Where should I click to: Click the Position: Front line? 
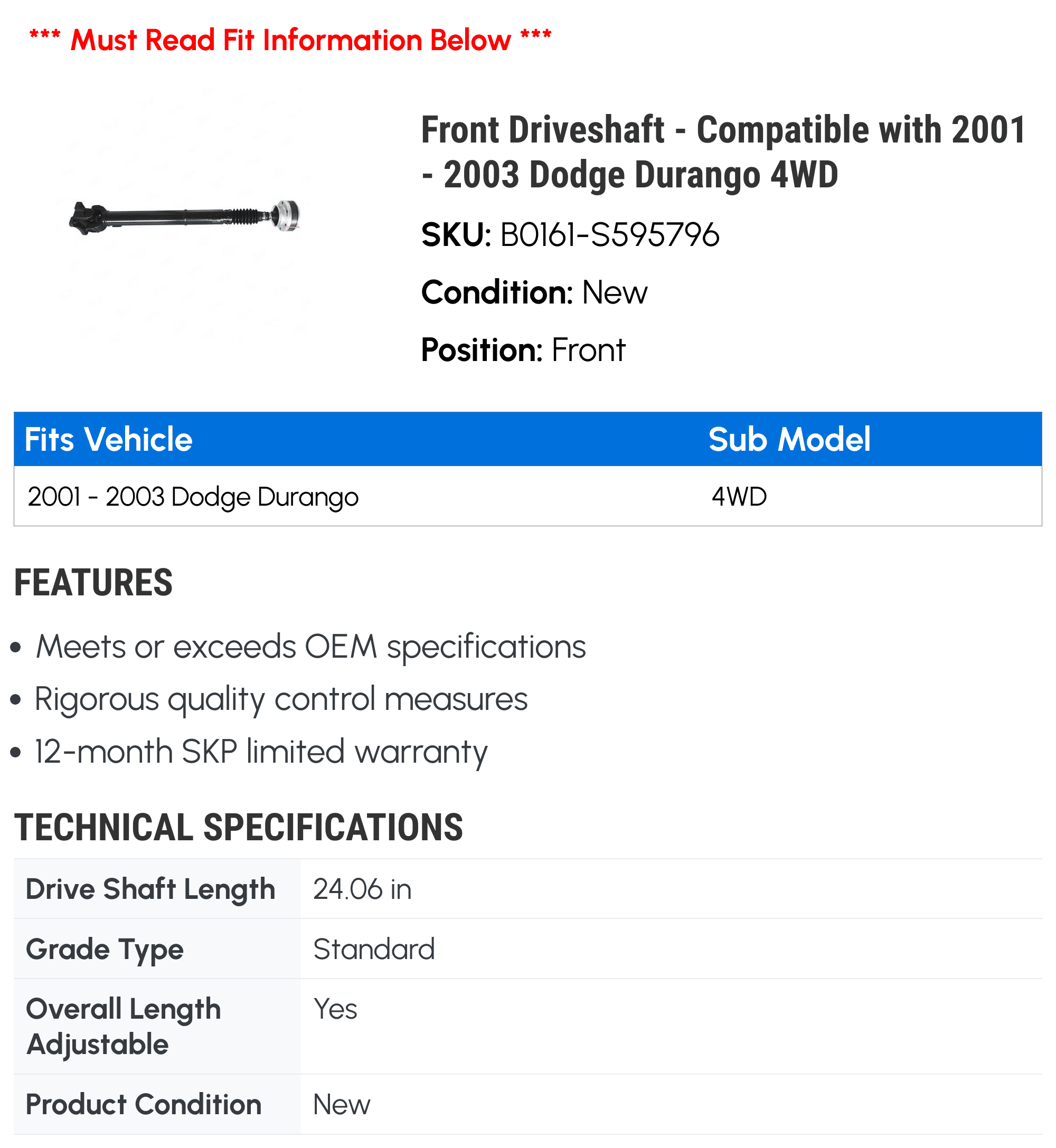coord(523,349)
